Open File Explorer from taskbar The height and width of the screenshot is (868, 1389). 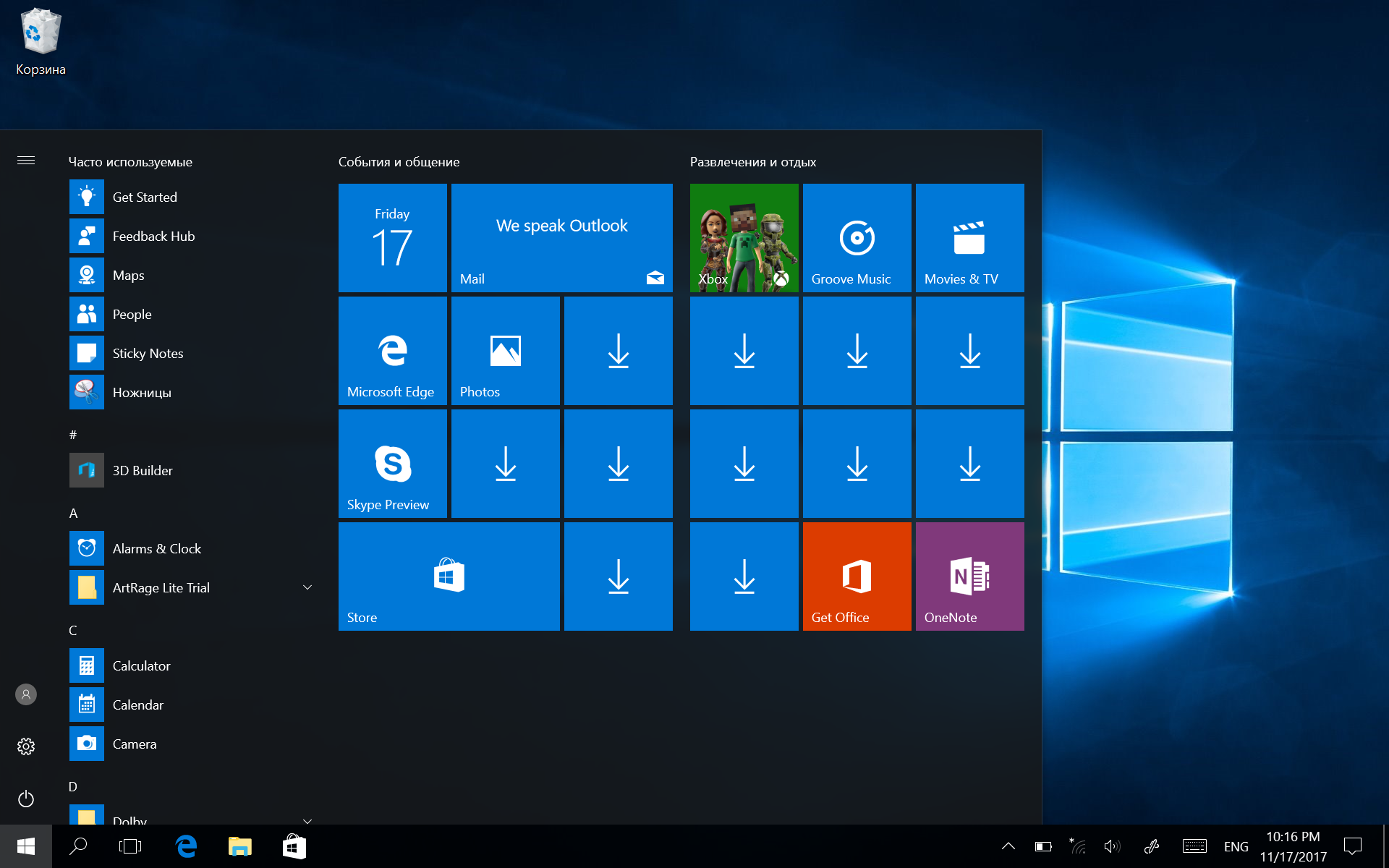pyautogui.click(x=240, y=846)
